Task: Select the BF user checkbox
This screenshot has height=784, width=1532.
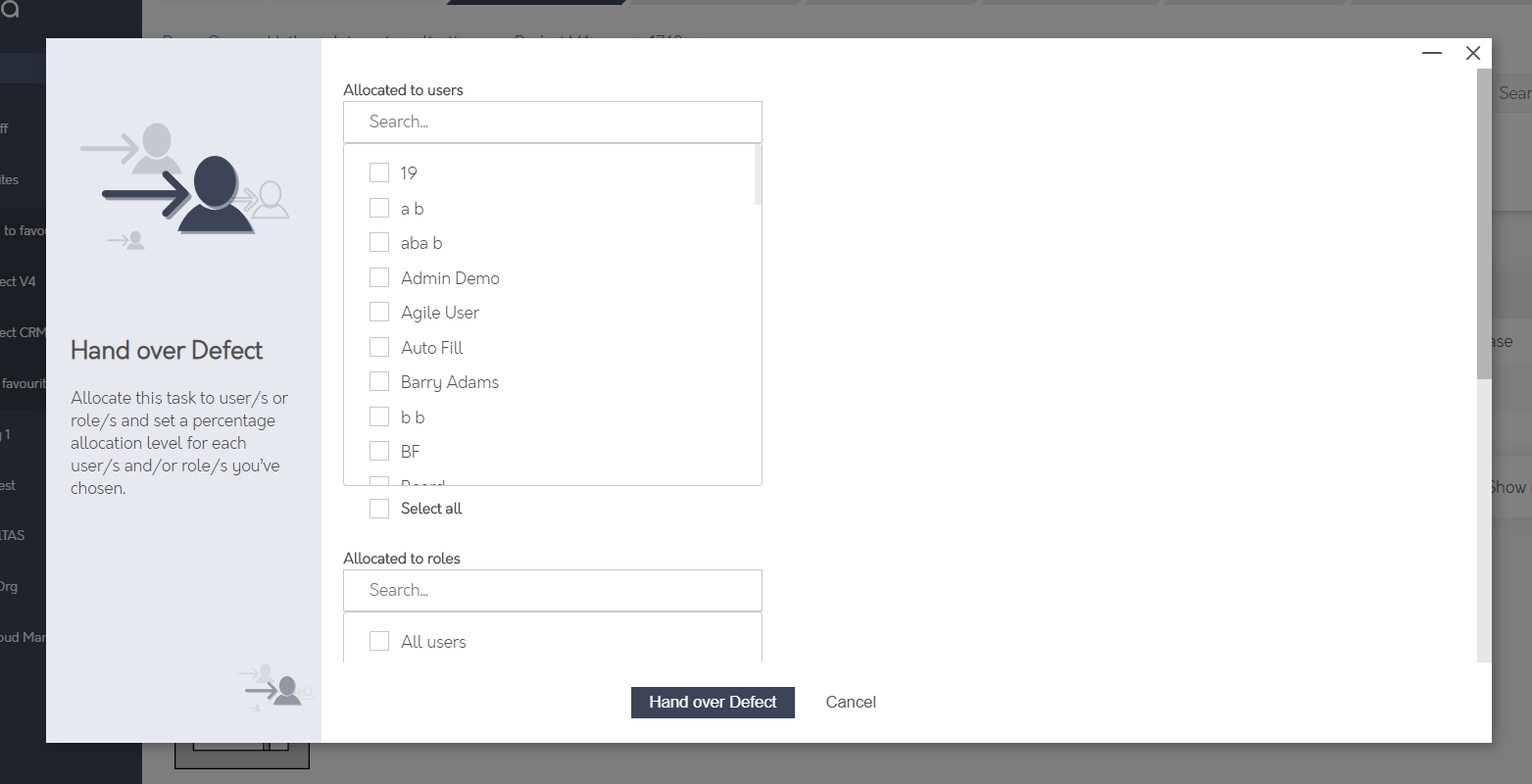Action: tap(379, 452)
